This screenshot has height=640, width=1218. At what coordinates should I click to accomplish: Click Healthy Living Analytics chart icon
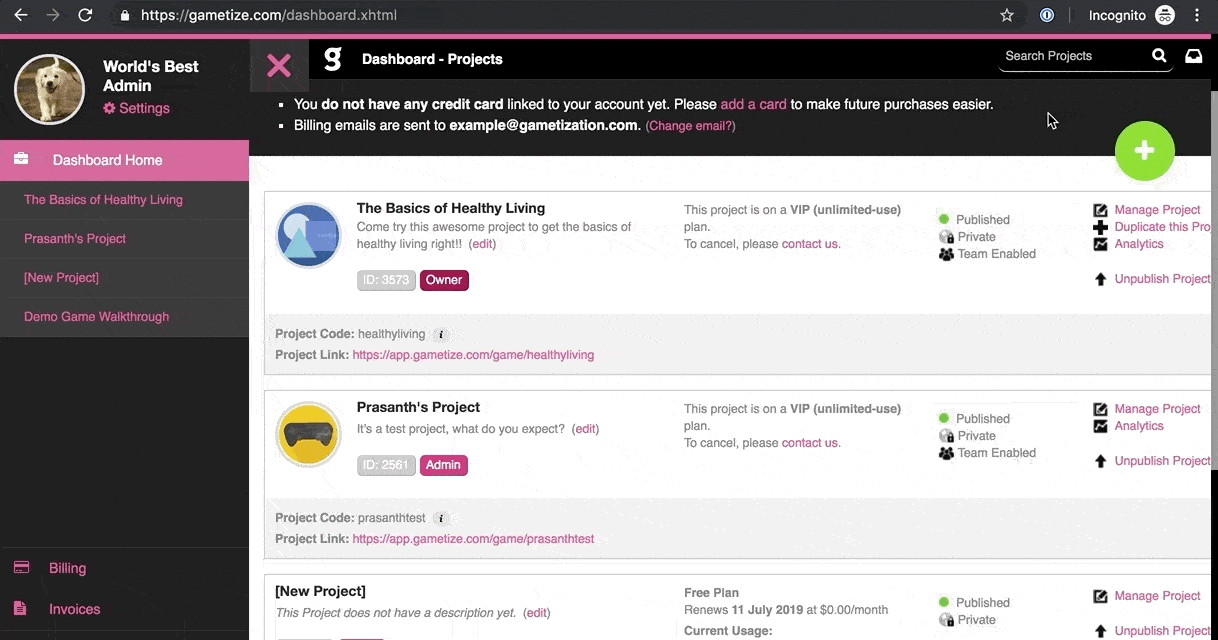(x=1100, y=244)
